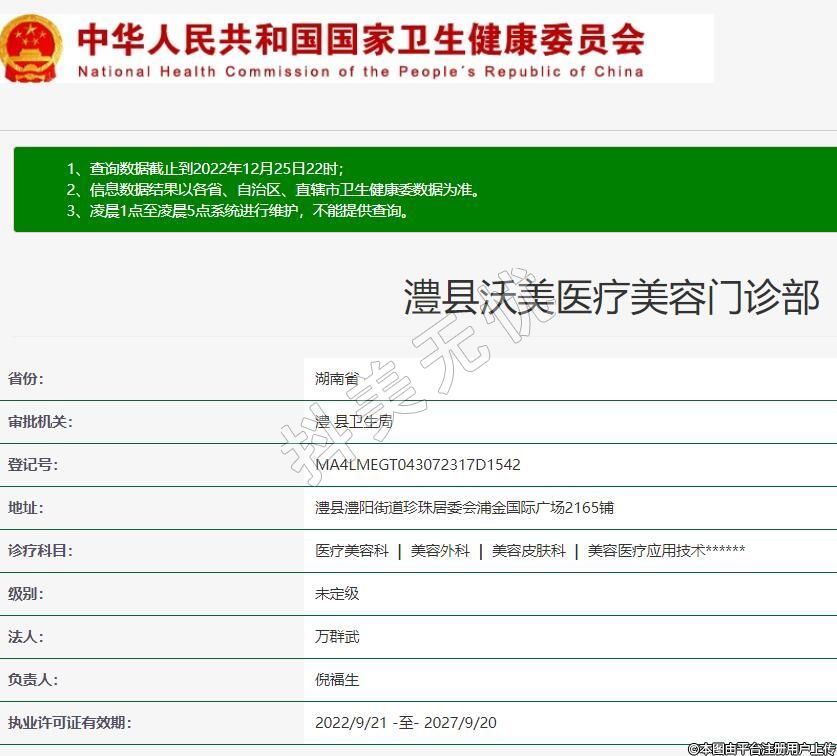Click the national emblem icon in header
This screenshot has width=837, height=756.
click(x=32, y=47)
